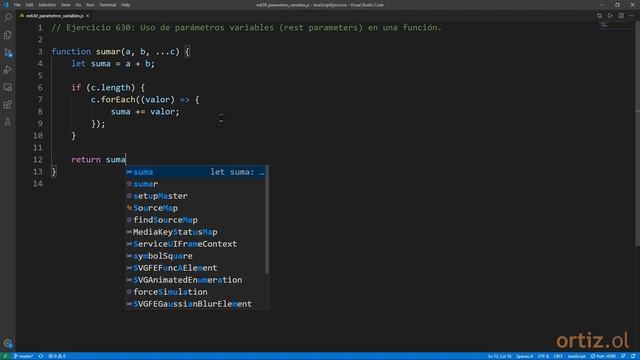Viewport: 640px width, 360px height.
Task: Click the notifications bell in status bar
Action: point(633,356)
